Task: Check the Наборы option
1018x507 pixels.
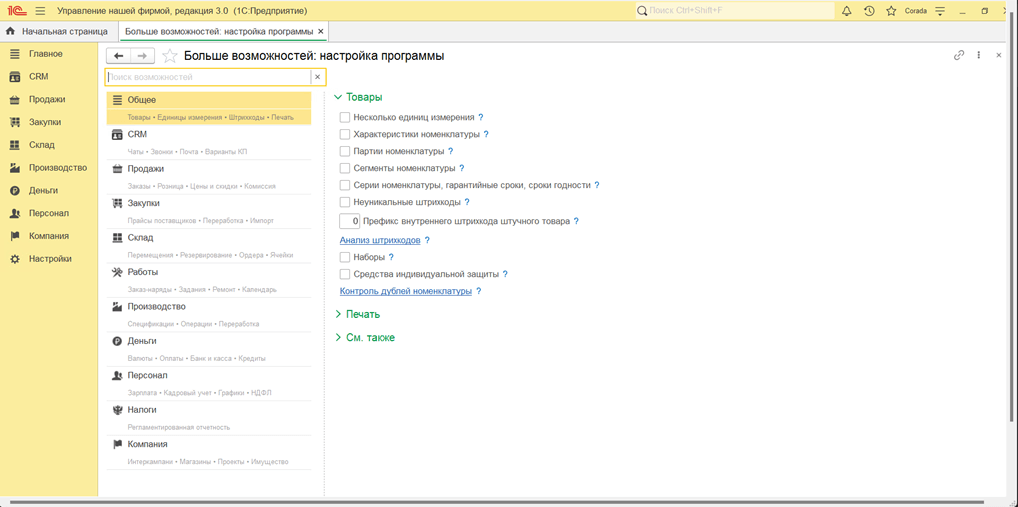Action: [345, 257]
